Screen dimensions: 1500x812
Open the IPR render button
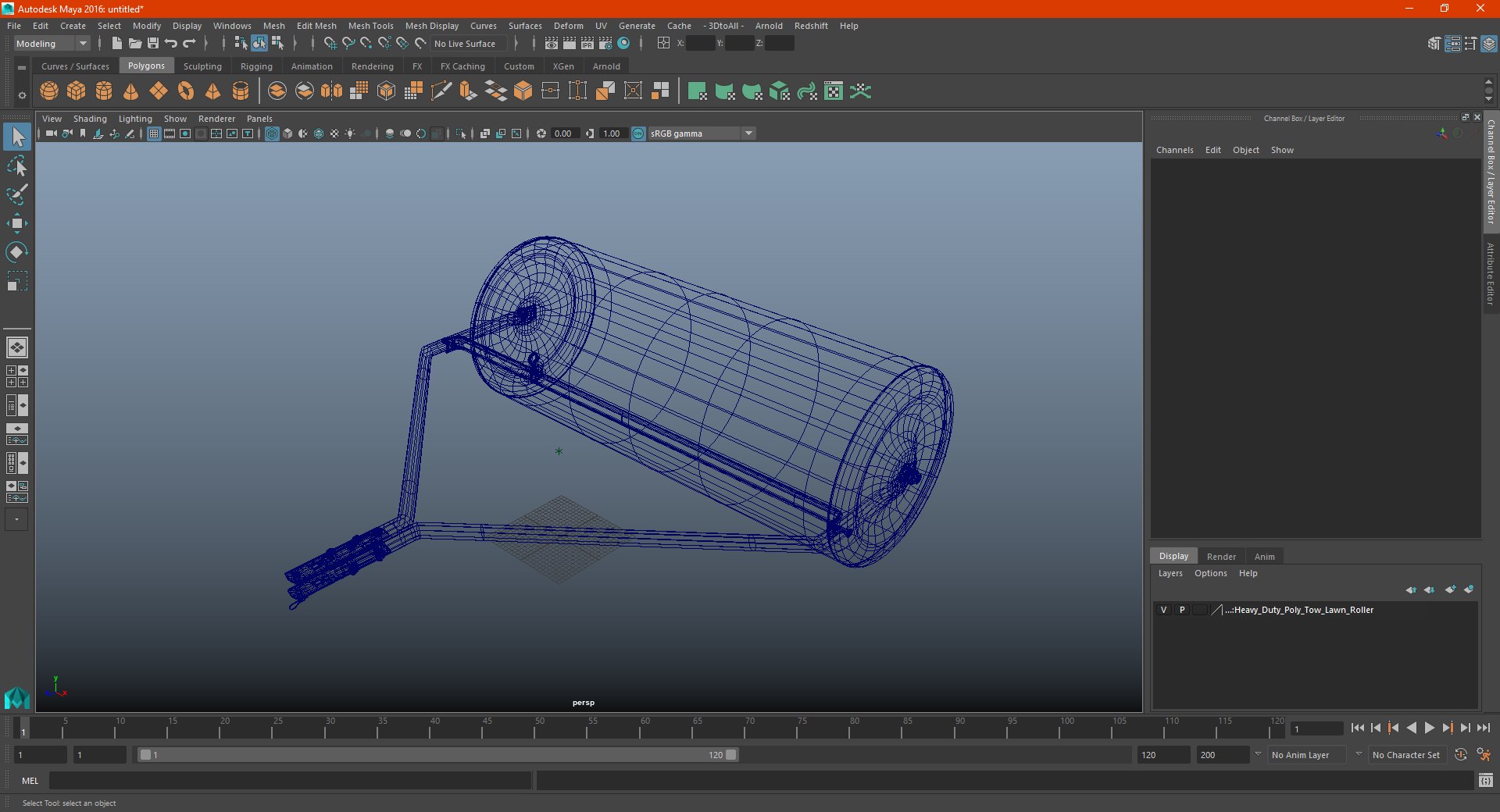point(587,44)
